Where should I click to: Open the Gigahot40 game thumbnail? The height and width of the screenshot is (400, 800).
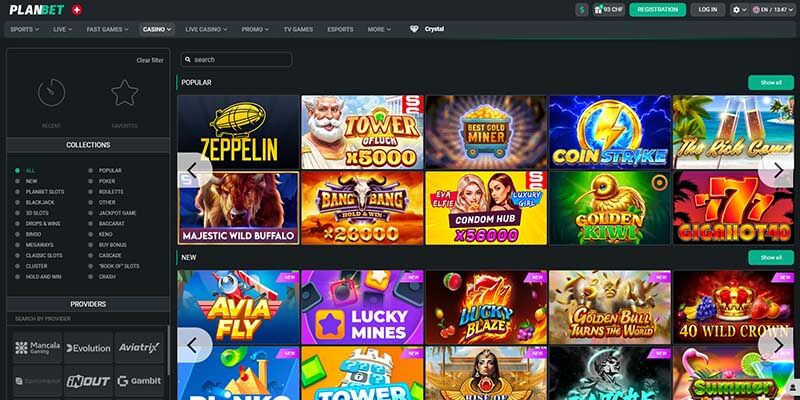point(734,208)
